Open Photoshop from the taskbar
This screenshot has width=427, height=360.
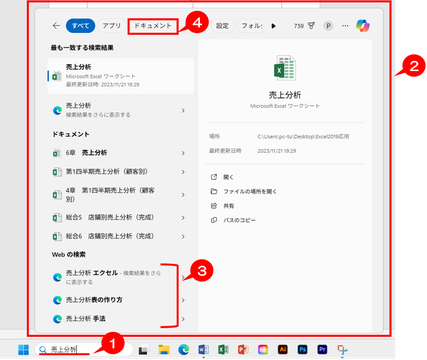[302, 349]
